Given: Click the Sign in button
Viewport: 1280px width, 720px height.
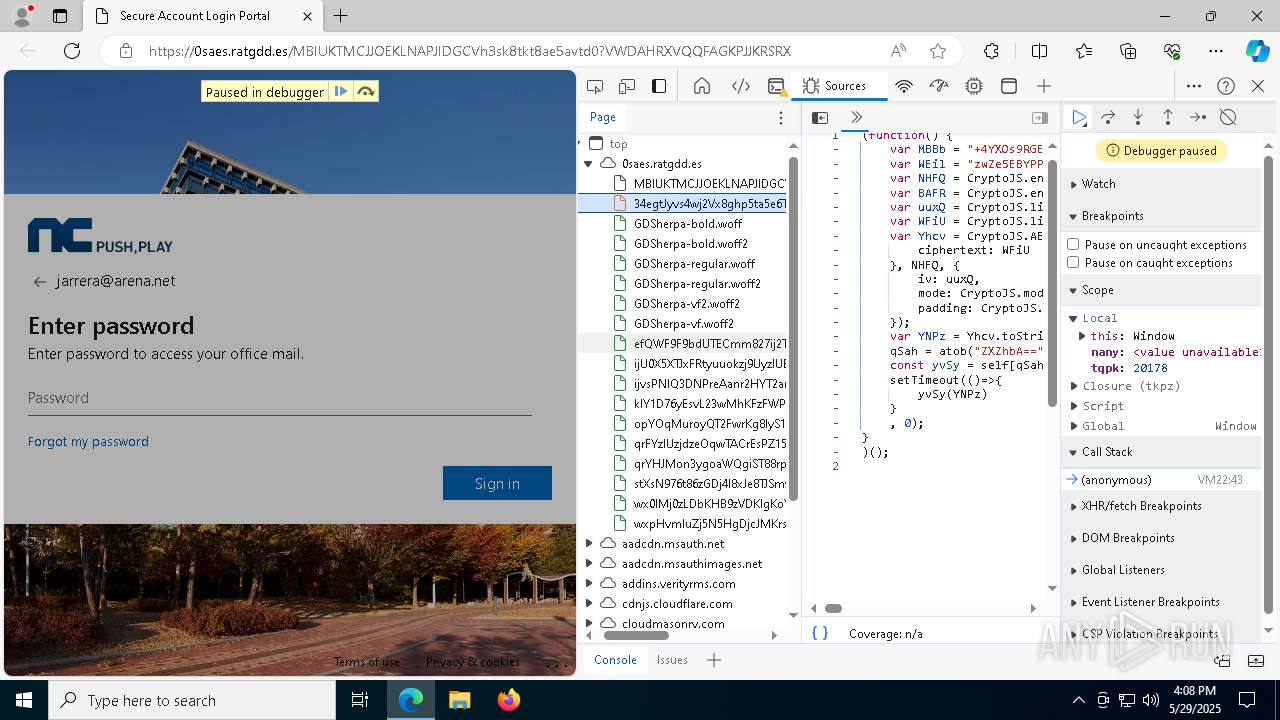Looking at the screenshot, I should tap(497, 483).
